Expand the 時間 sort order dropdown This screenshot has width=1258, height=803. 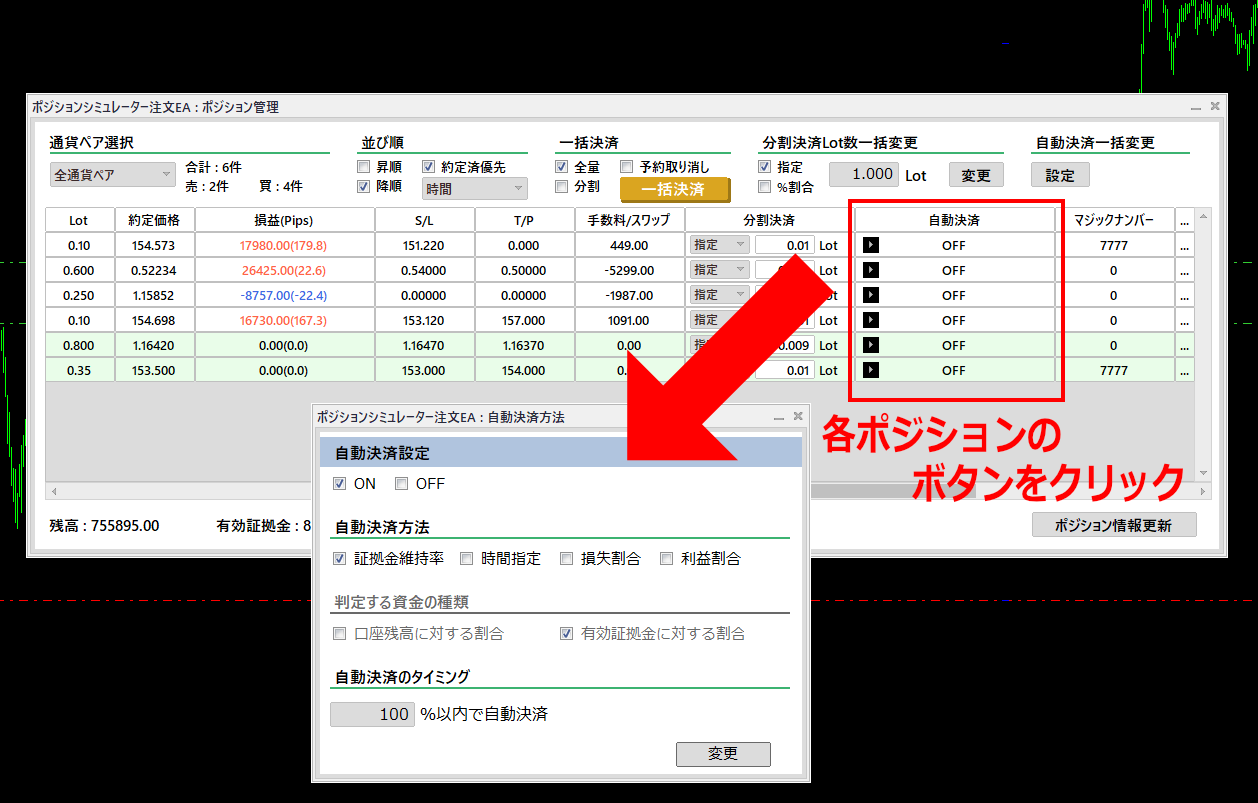[x=475, y=188]
